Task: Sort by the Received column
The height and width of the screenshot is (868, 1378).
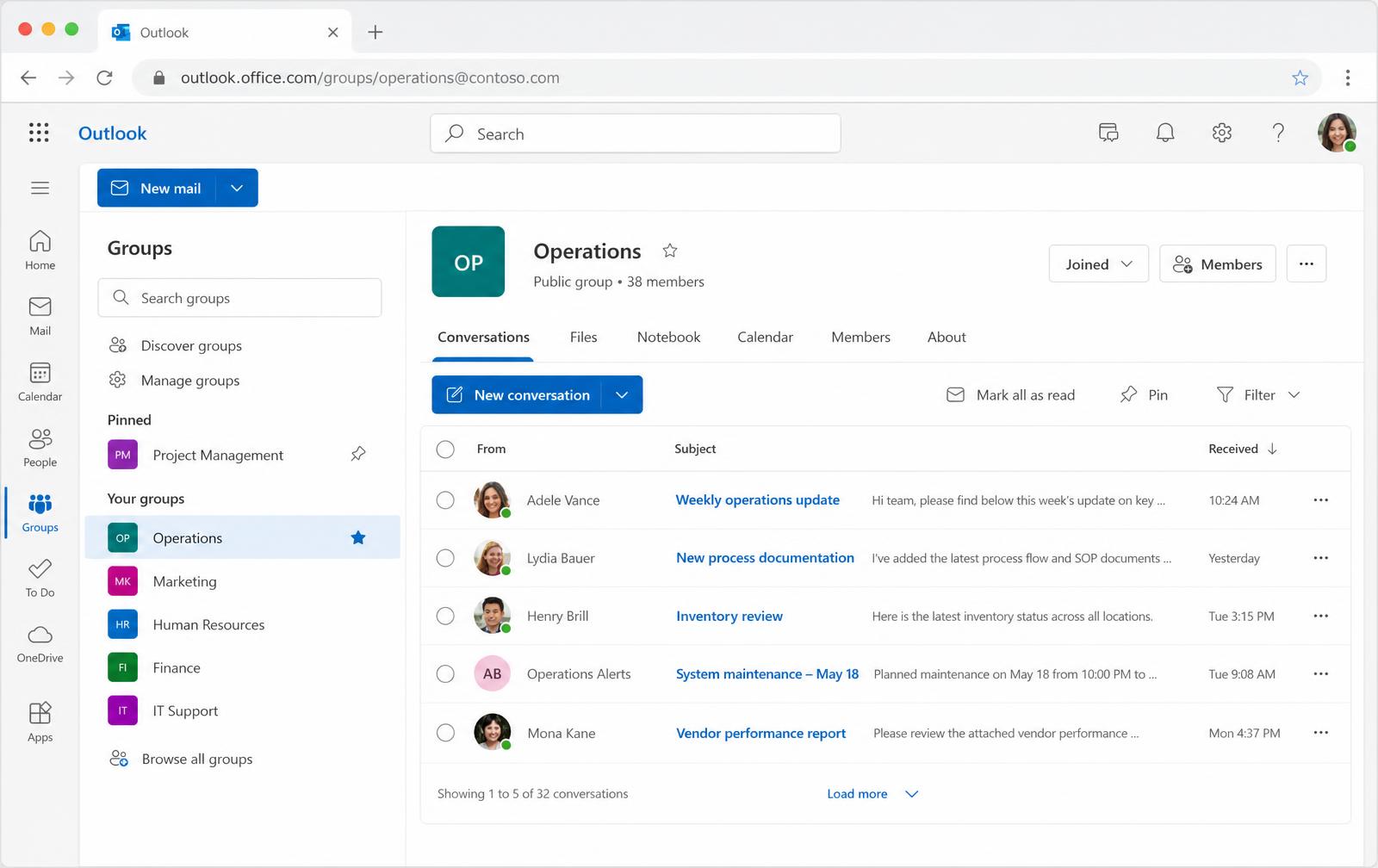Action: click(x=1243, y=449)
